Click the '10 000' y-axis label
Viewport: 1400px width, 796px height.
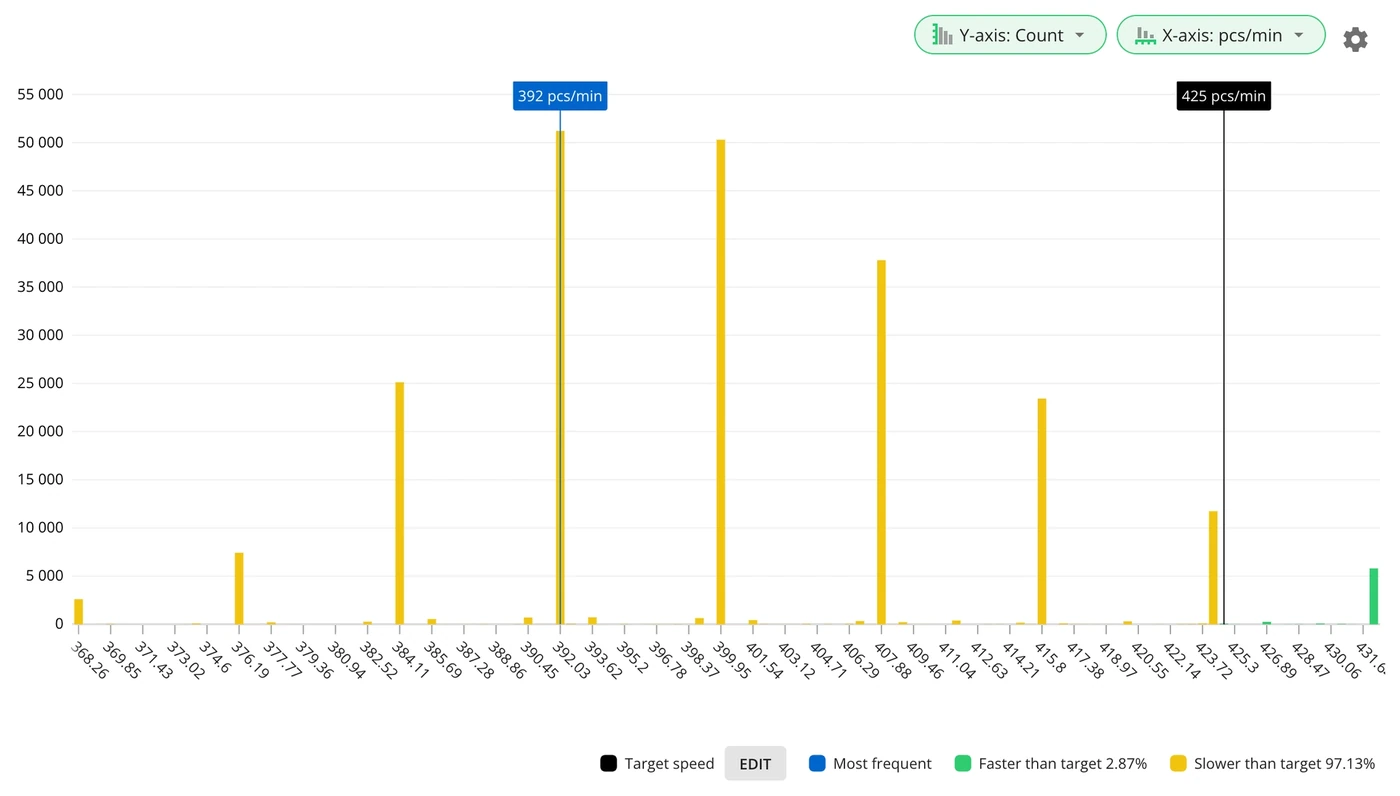pos(41,527)
